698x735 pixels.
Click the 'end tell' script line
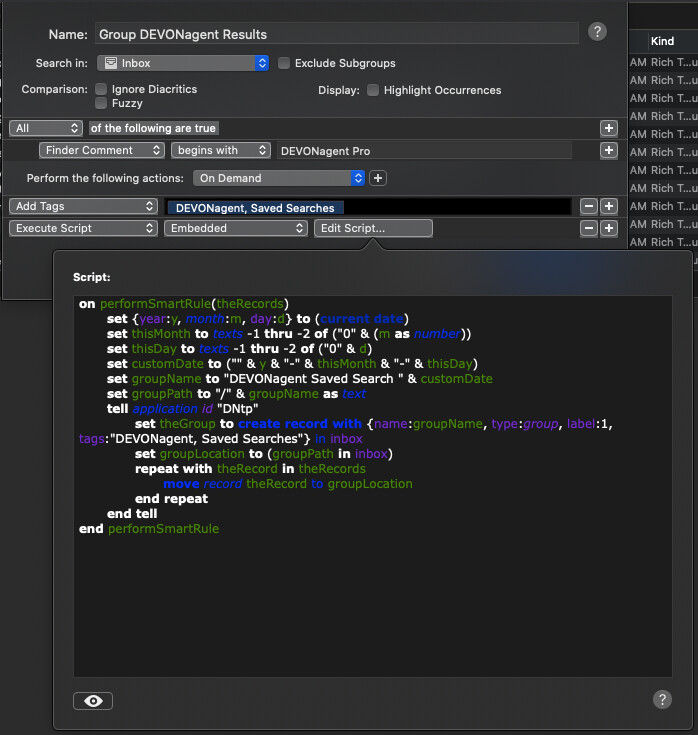(132, 514)
